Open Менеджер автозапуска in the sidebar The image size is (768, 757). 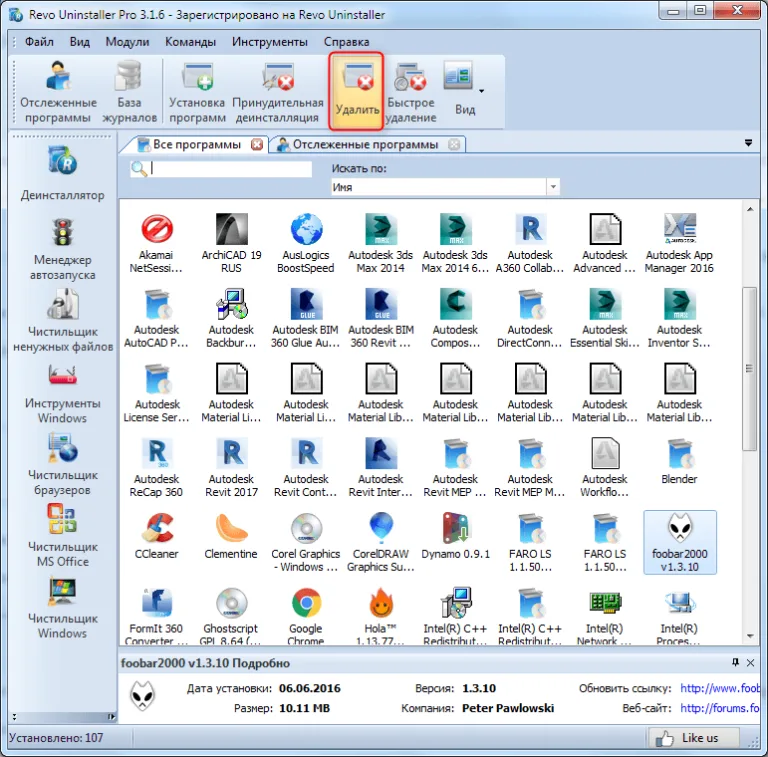[x=63, y=250]
